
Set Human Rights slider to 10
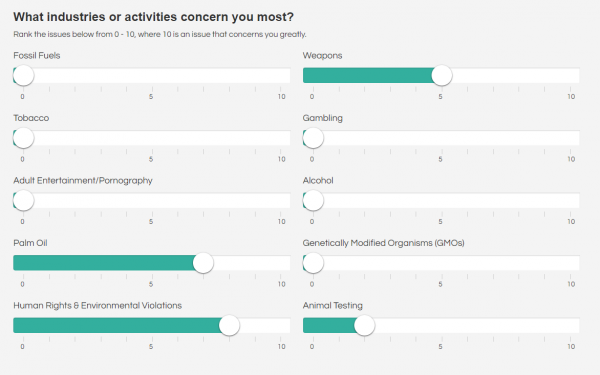(281, 325)
